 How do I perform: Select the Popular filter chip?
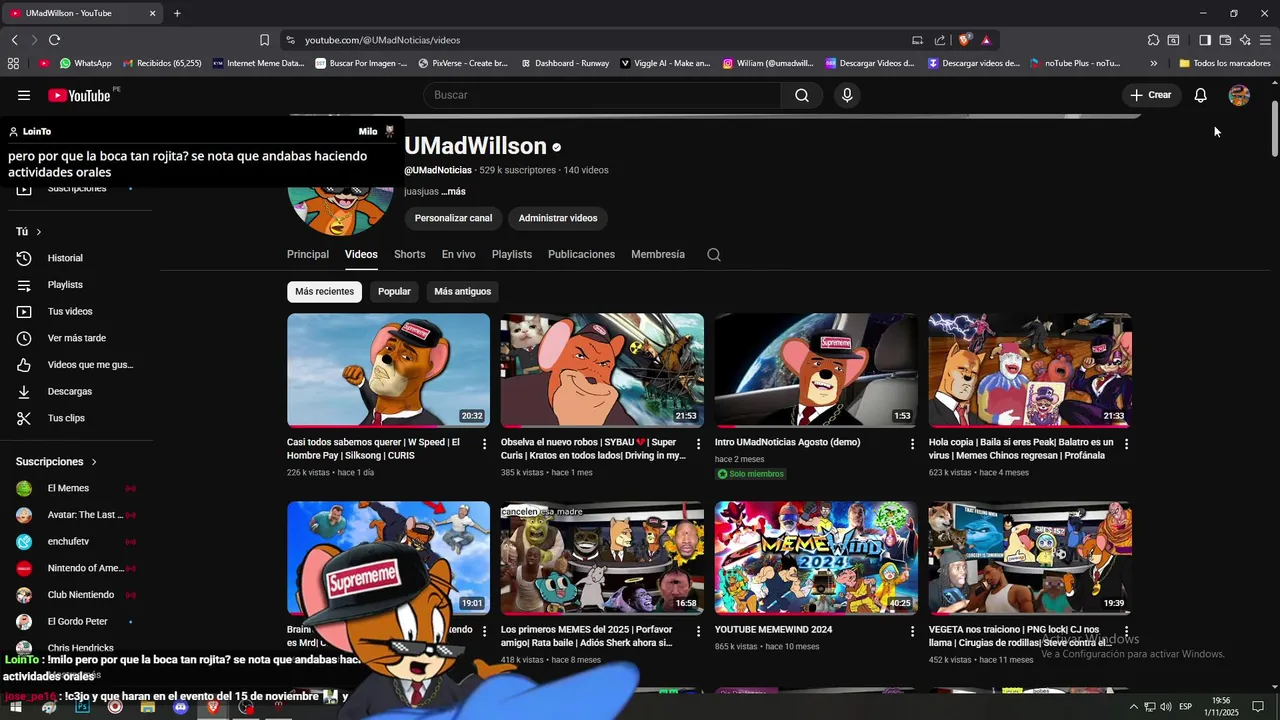click(x=394, y=291)
